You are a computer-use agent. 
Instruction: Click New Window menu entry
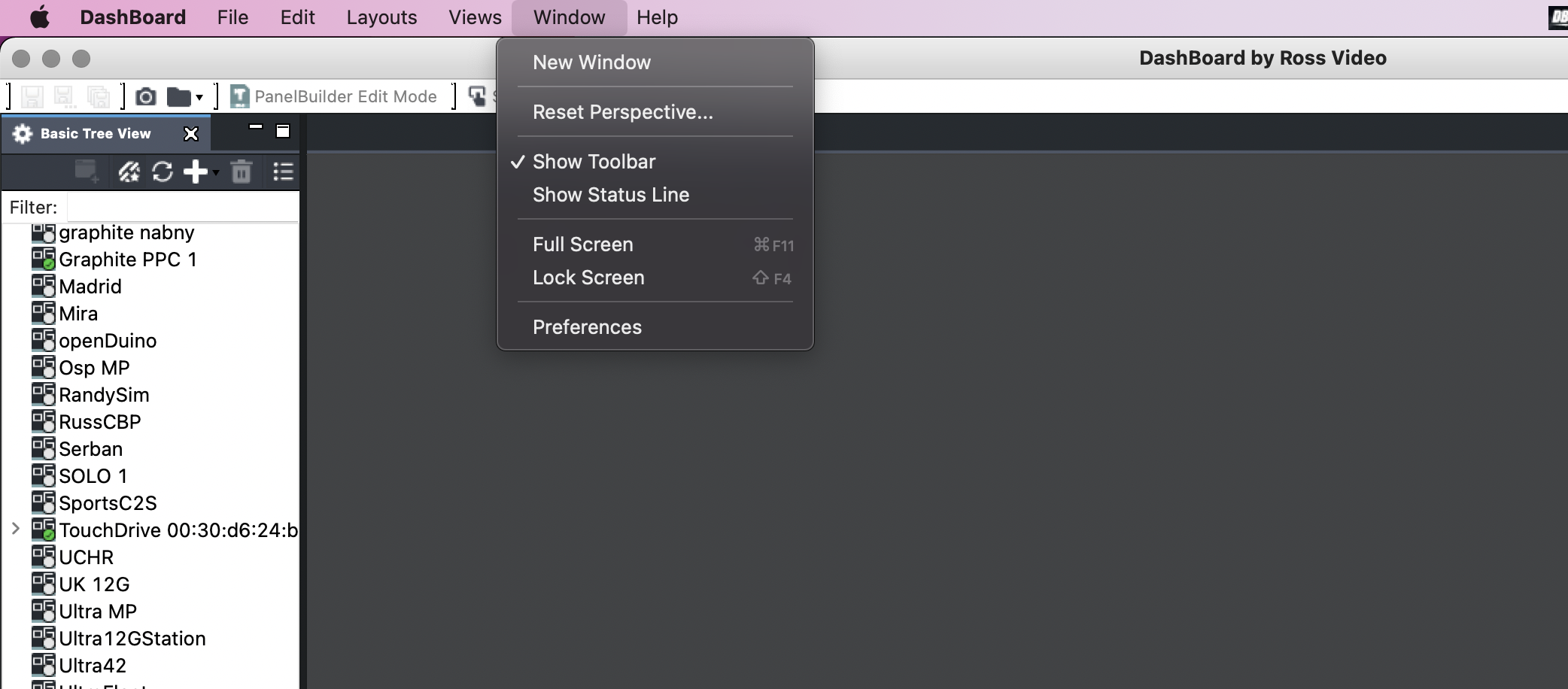pos(591,62)
